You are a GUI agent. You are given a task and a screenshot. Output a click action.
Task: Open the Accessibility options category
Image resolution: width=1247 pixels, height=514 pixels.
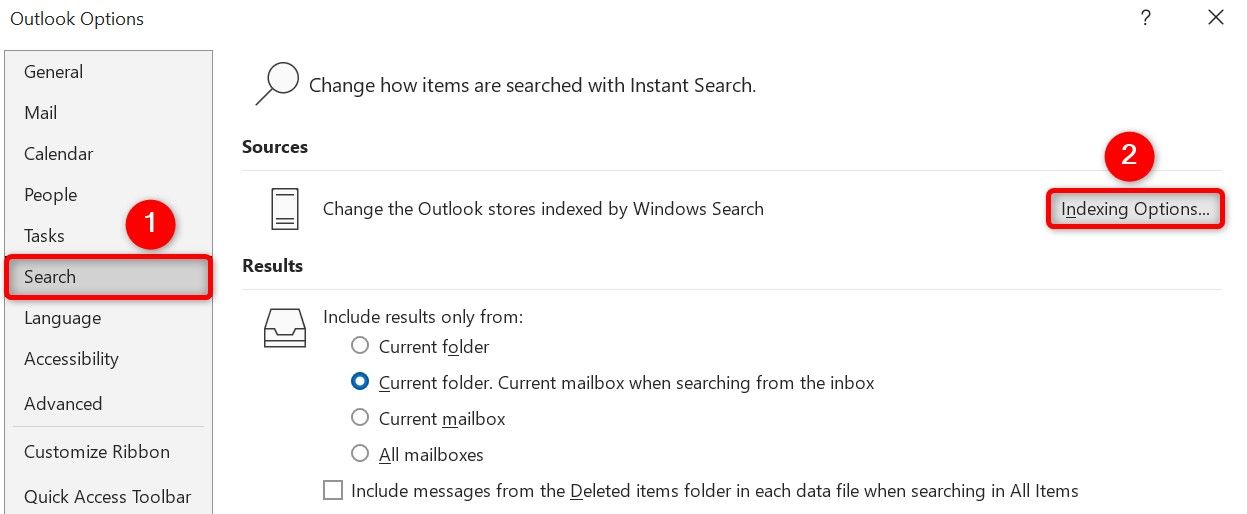tap(71, 359)
